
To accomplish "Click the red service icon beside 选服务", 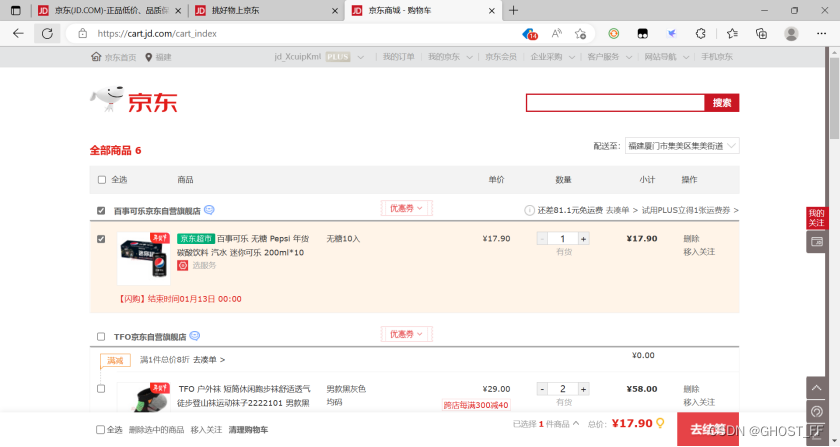I will tap(183, 265).
